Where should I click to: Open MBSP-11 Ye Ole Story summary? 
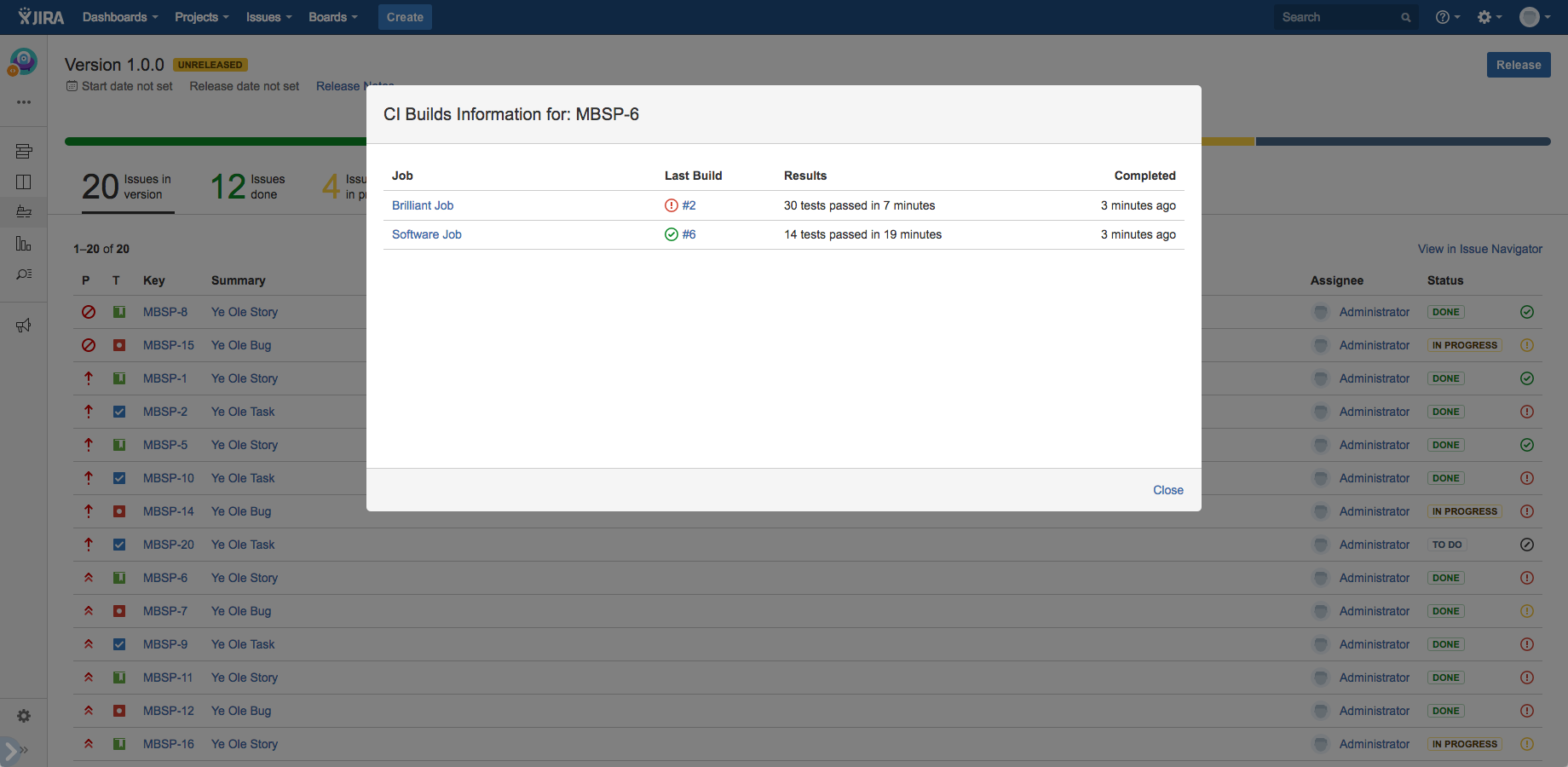(x=245, y=678)
